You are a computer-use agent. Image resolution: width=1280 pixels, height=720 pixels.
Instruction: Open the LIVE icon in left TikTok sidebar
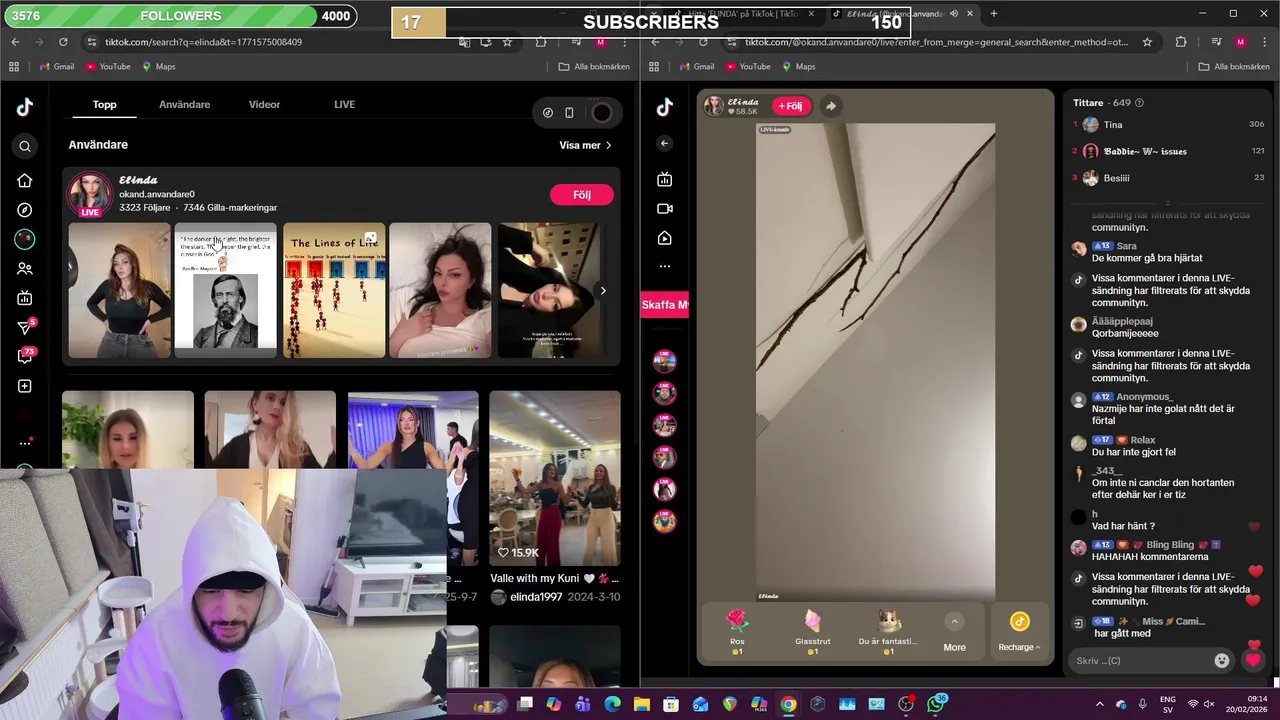tap(25, 298)
